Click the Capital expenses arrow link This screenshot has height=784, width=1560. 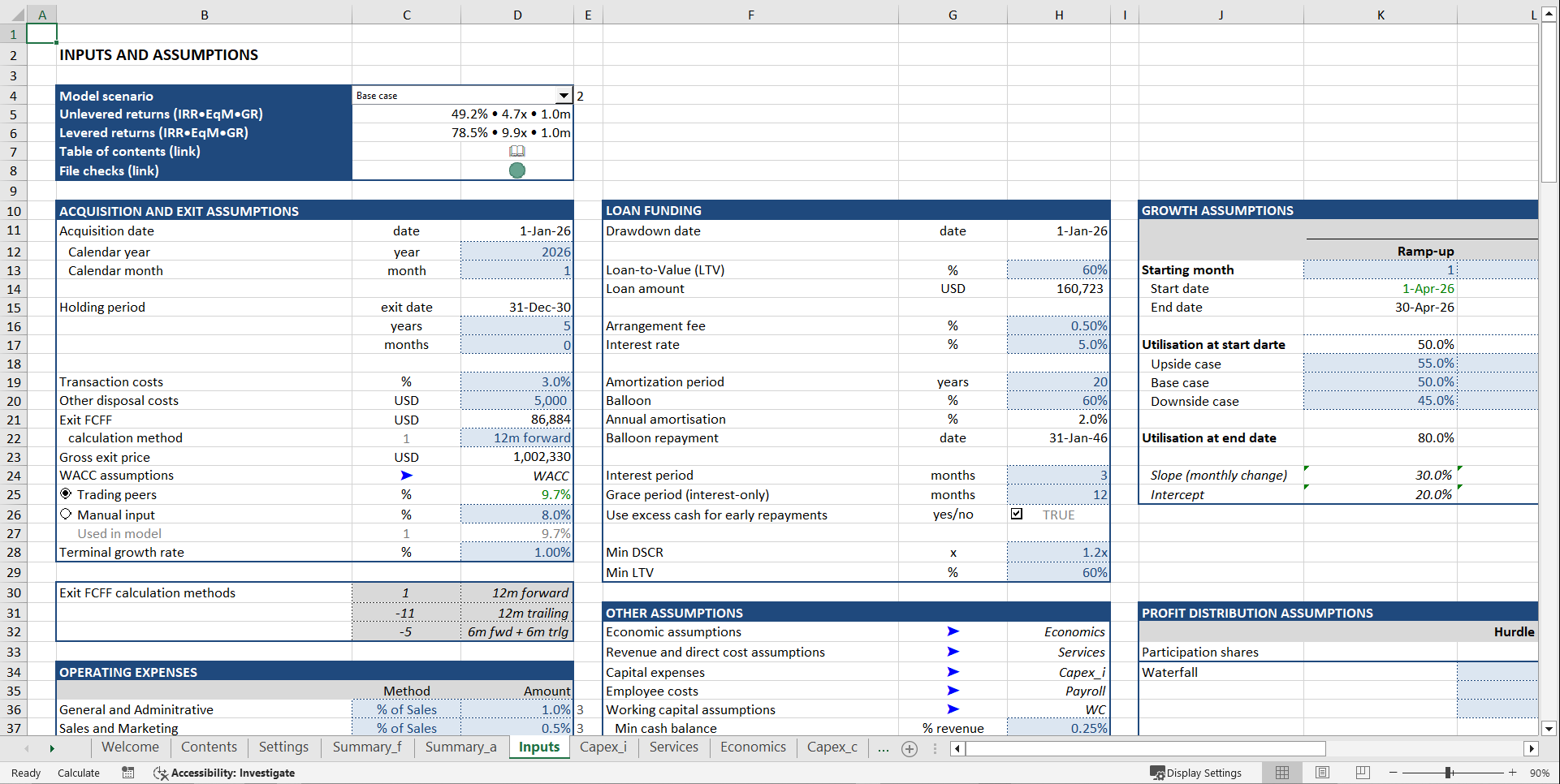[x=952, y=672]
